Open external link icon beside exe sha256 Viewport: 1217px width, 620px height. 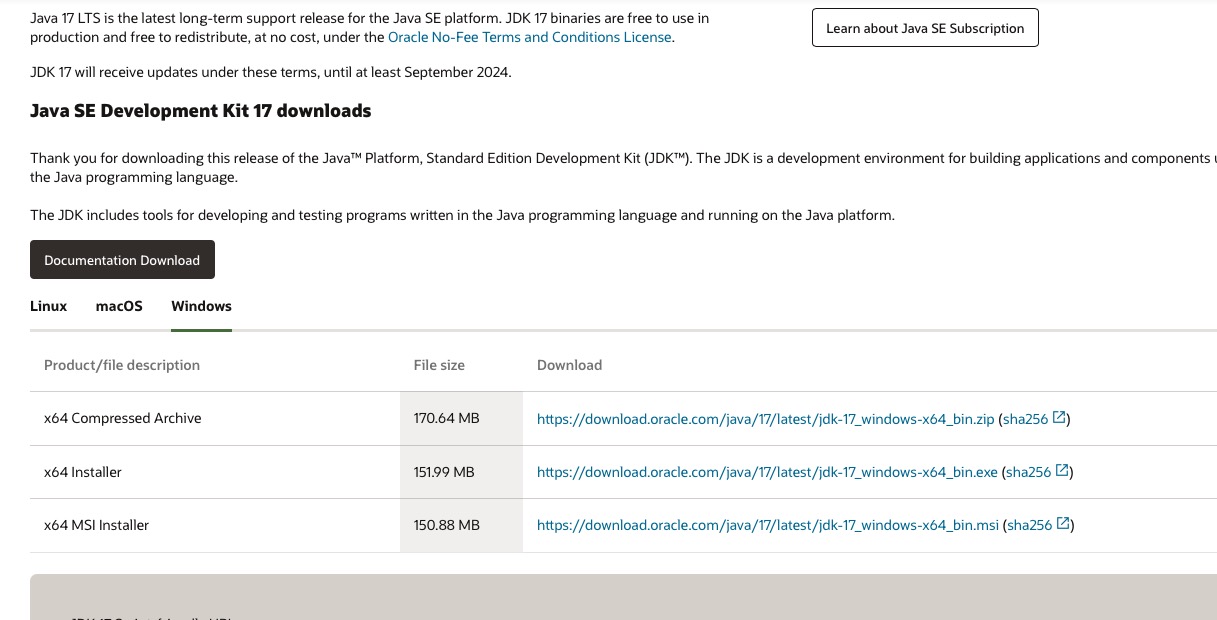[1063, 472]
